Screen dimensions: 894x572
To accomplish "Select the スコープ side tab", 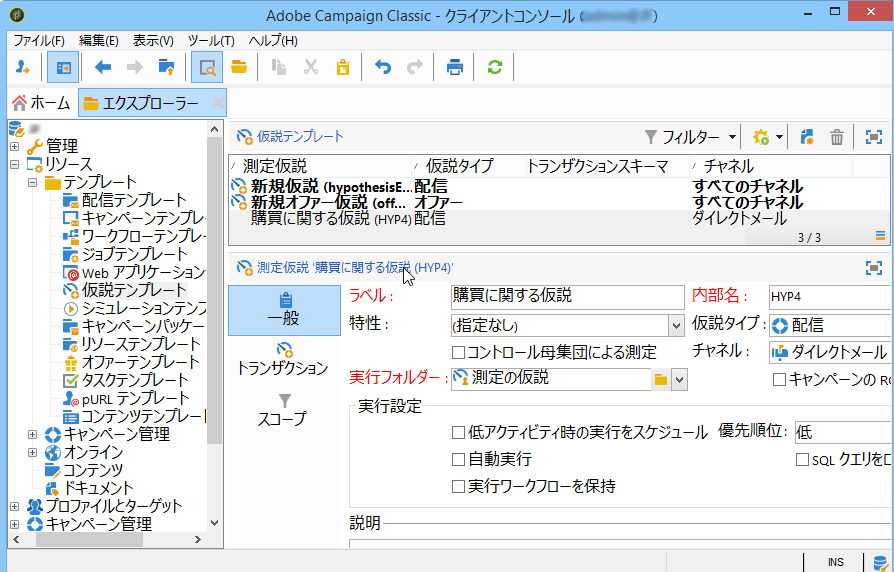I will point(283,409).
